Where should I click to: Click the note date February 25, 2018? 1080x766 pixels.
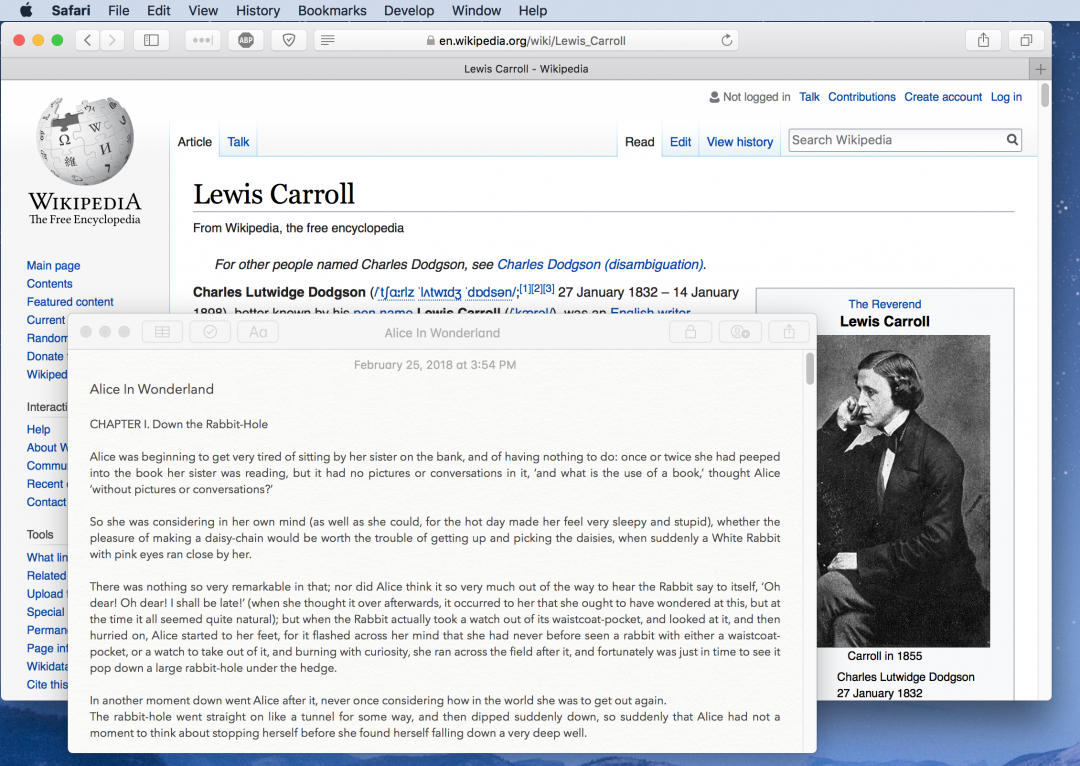435,365
